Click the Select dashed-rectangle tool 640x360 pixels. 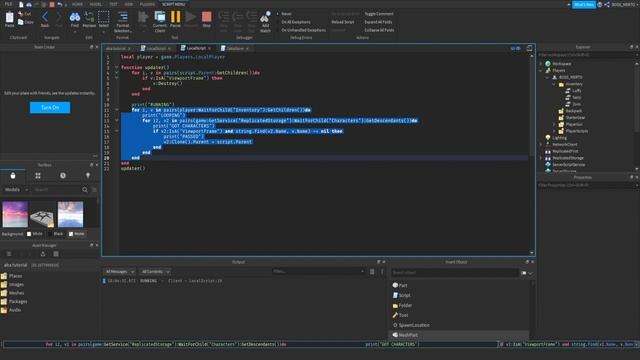[x=104, y=17]
